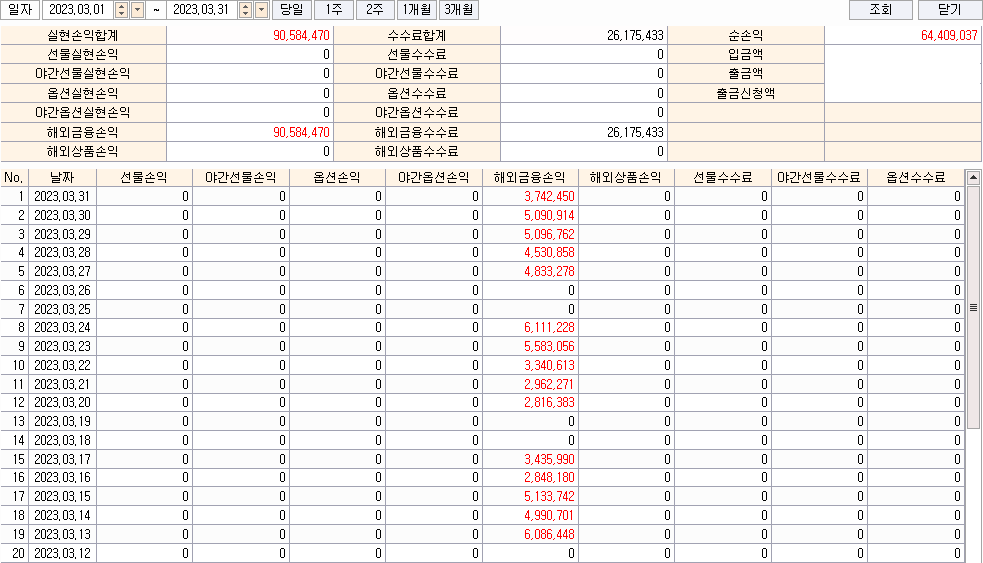Open the end date calendar dropdown

pyautogui.click(x=262, y=10)
